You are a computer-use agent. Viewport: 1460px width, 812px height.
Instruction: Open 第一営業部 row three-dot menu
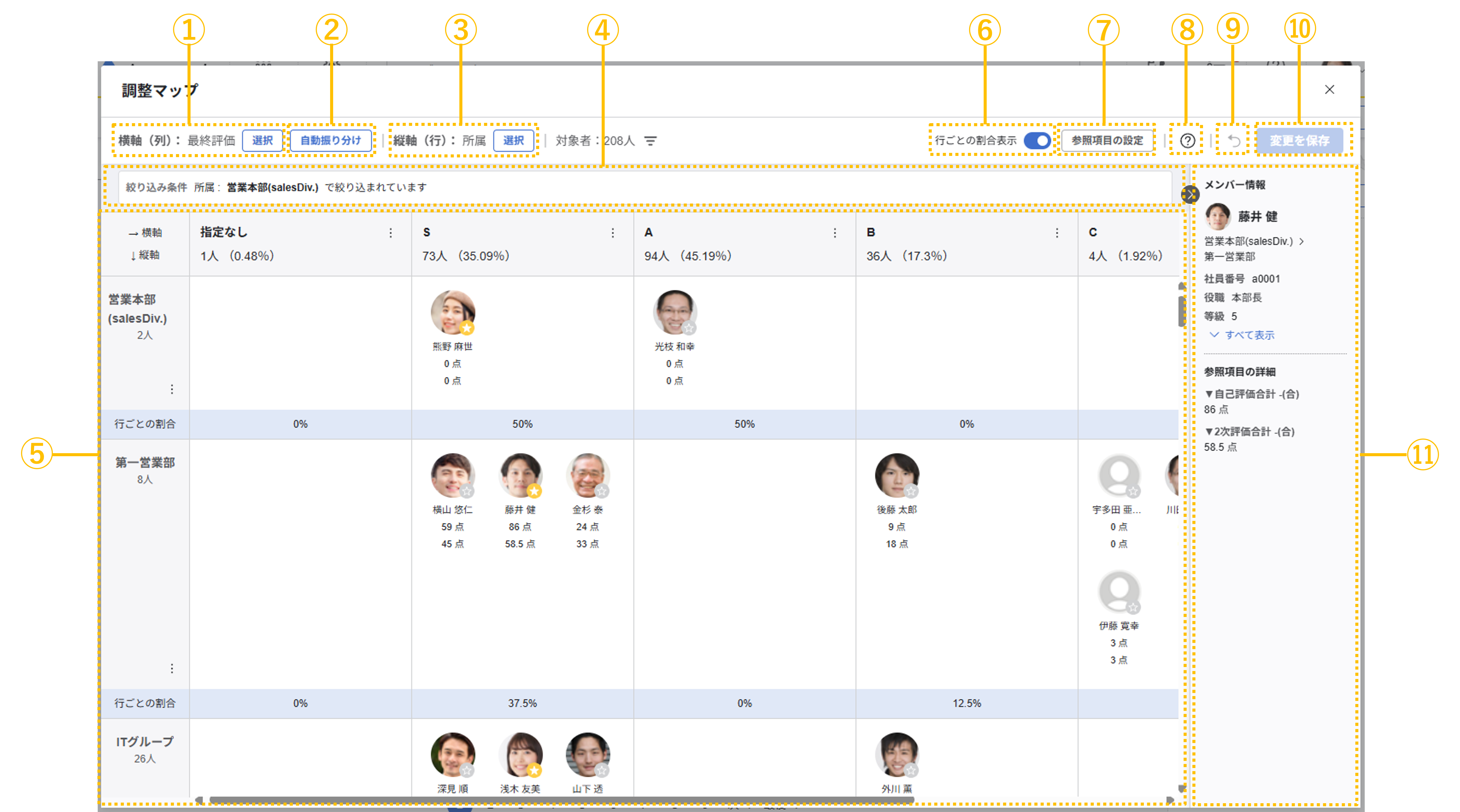pos(172,669)
